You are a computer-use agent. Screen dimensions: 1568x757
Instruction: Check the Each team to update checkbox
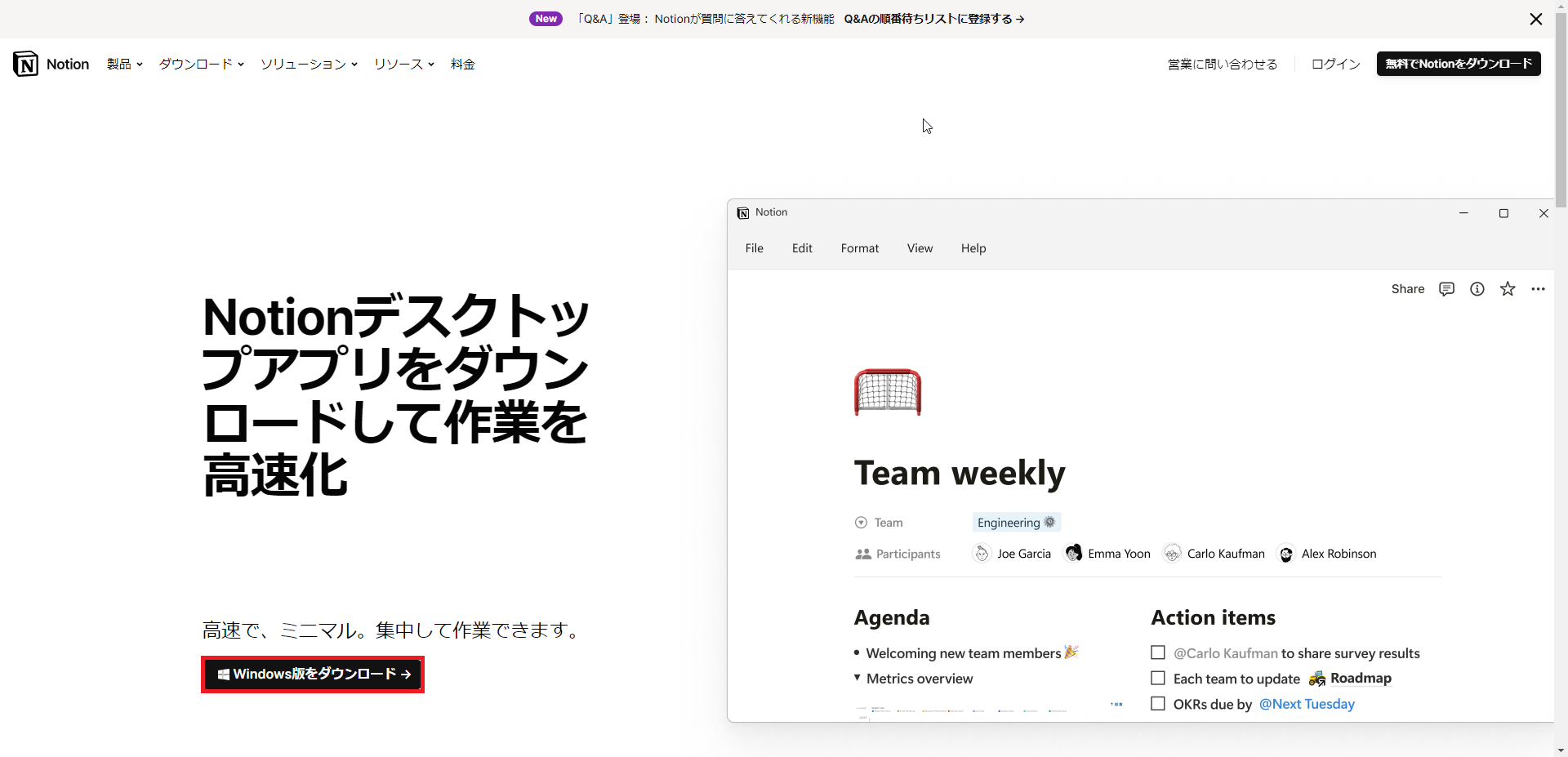[x=1158, y=678]
